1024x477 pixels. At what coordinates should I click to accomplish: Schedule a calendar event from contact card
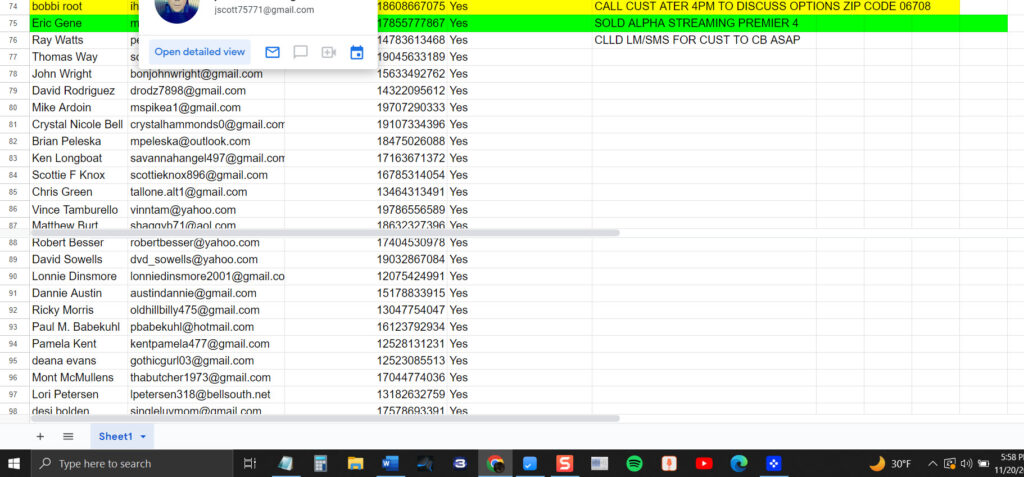[356, 52]
